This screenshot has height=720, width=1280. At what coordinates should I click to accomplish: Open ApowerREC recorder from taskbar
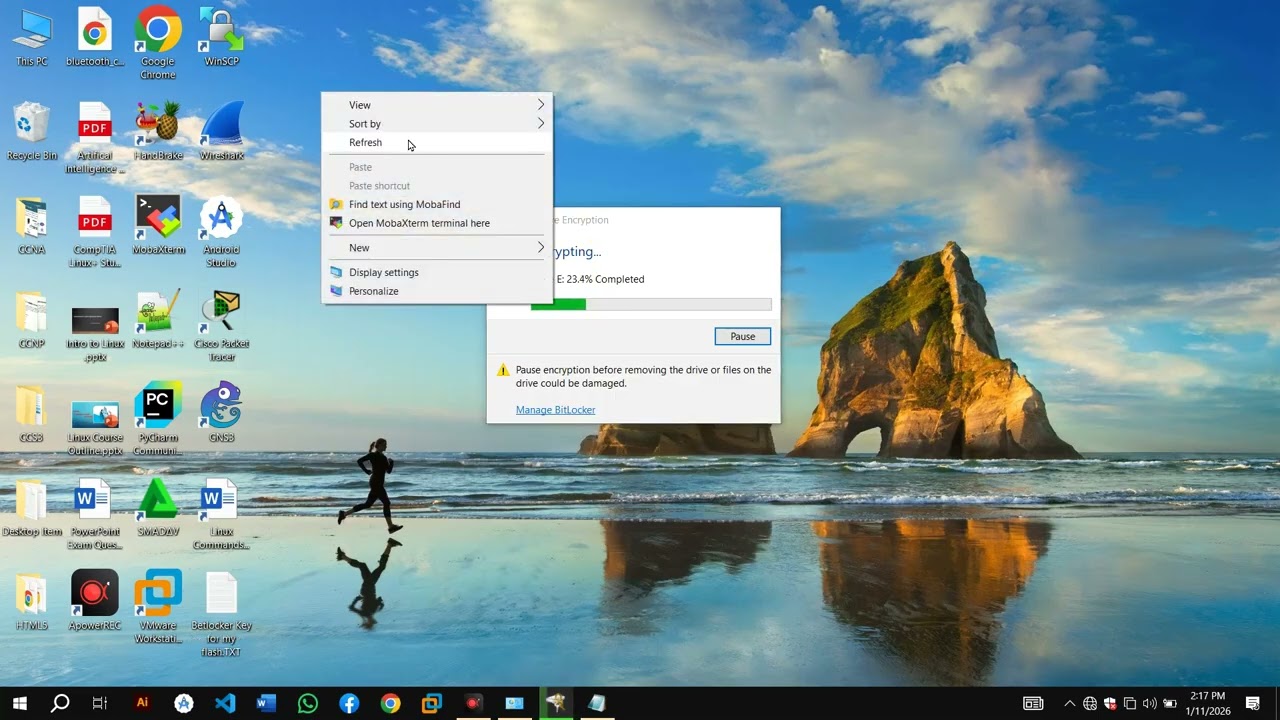pos(473,703)
